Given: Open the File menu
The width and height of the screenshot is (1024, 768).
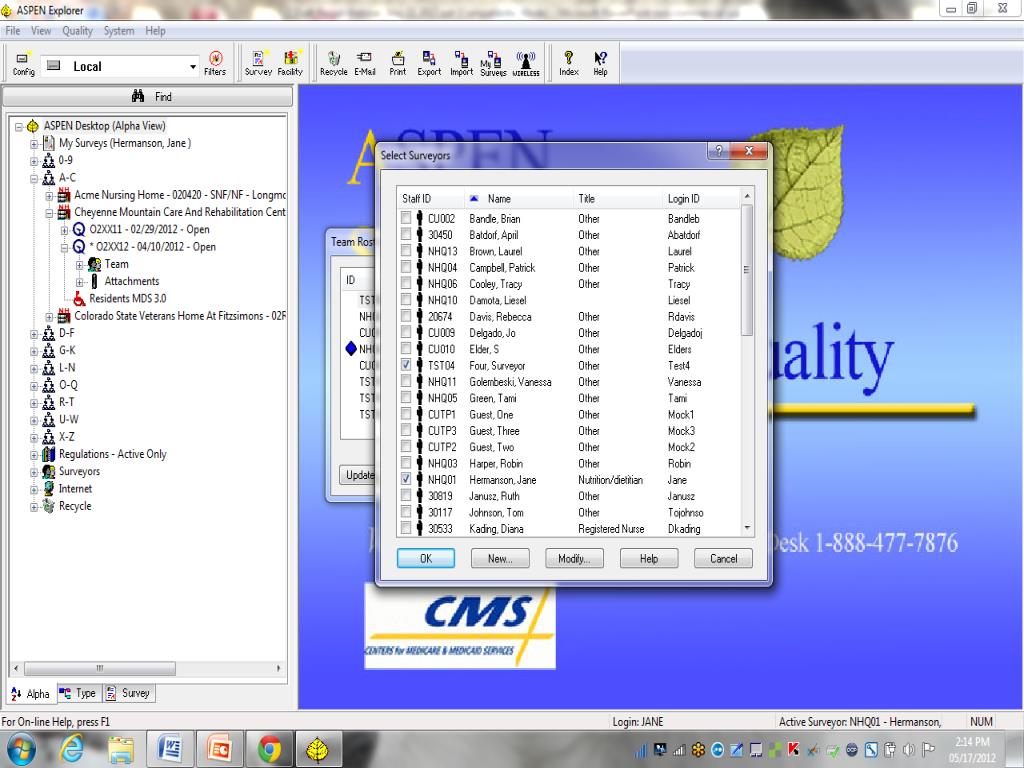Looking at the screenshot, I should [x=12, y=31].
